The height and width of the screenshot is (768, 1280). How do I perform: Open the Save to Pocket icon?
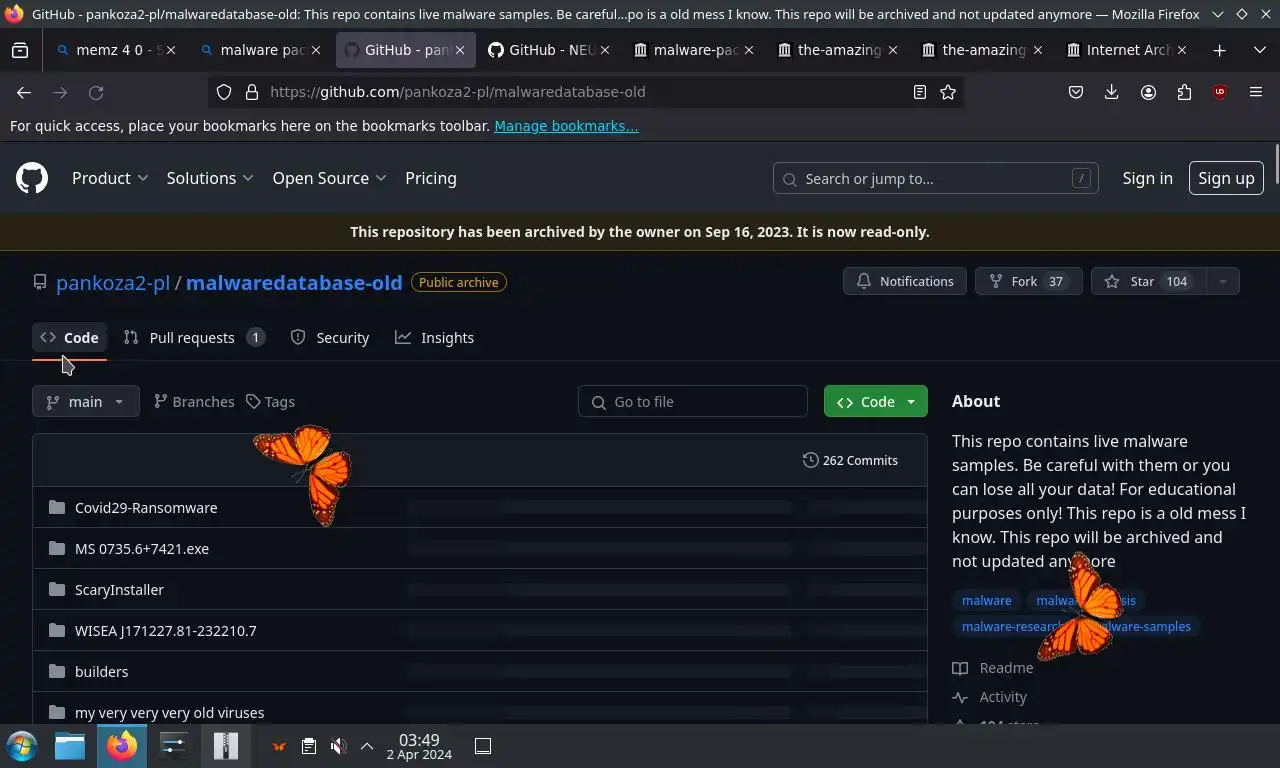(x=1076, y=92)
